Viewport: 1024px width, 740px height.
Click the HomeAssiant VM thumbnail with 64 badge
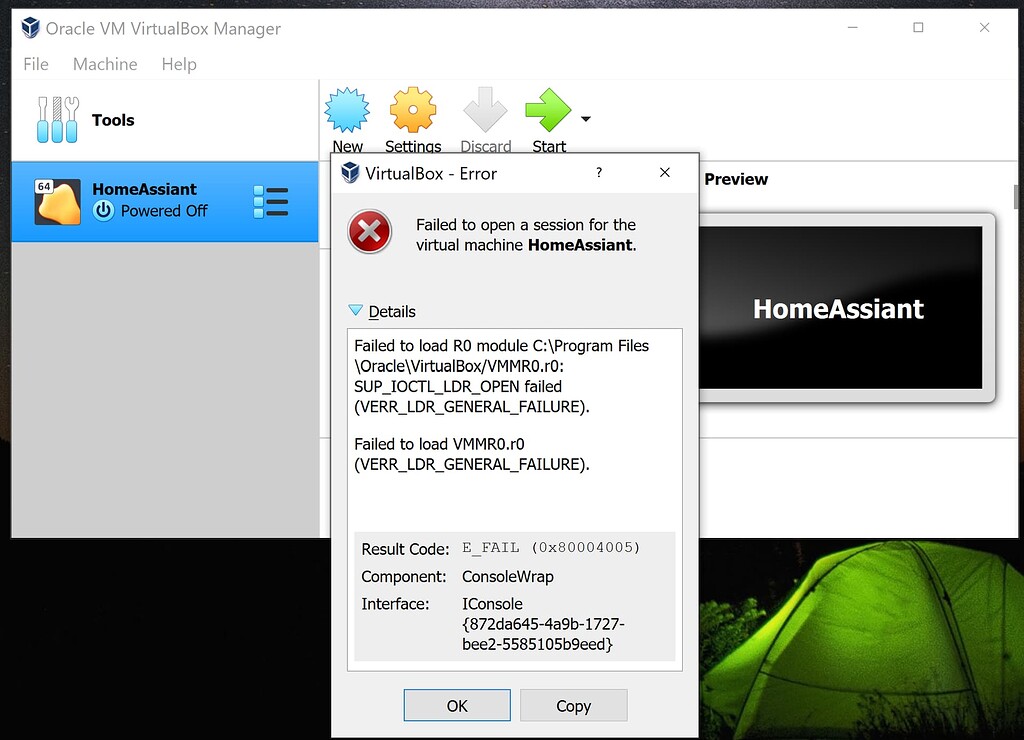(x=55, y=200)
